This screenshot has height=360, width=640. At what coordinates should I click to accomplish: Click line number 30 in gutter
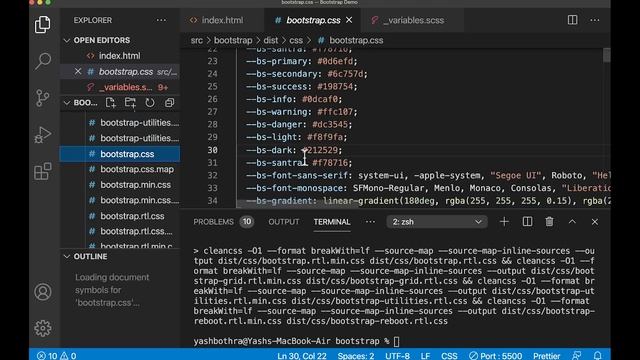click(x=212, y=150)
